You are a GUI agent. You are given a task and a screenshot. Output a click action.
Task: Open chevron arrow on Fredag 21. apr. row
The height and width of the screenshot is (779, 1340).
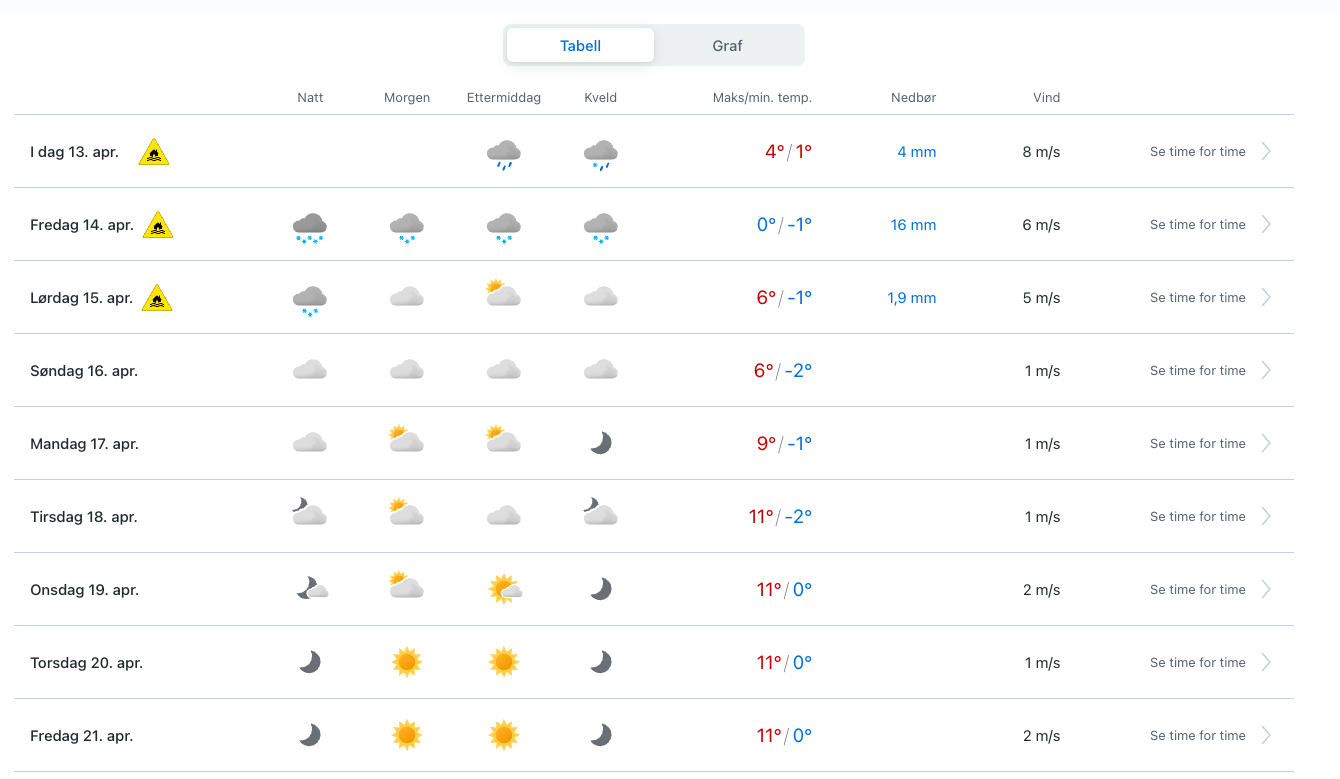click(x=1266, y=735)
